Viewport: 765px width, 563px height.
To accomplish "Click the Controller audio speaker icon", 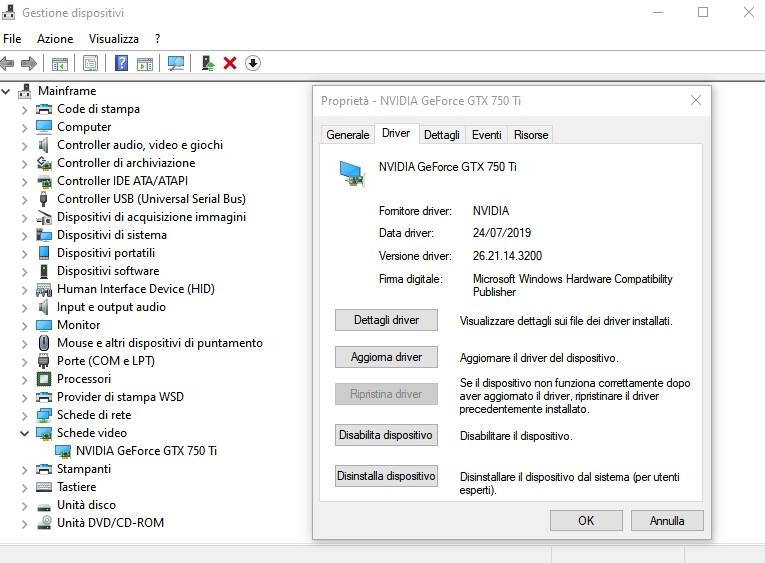I will pyautogui.click(x=44, y=145).
